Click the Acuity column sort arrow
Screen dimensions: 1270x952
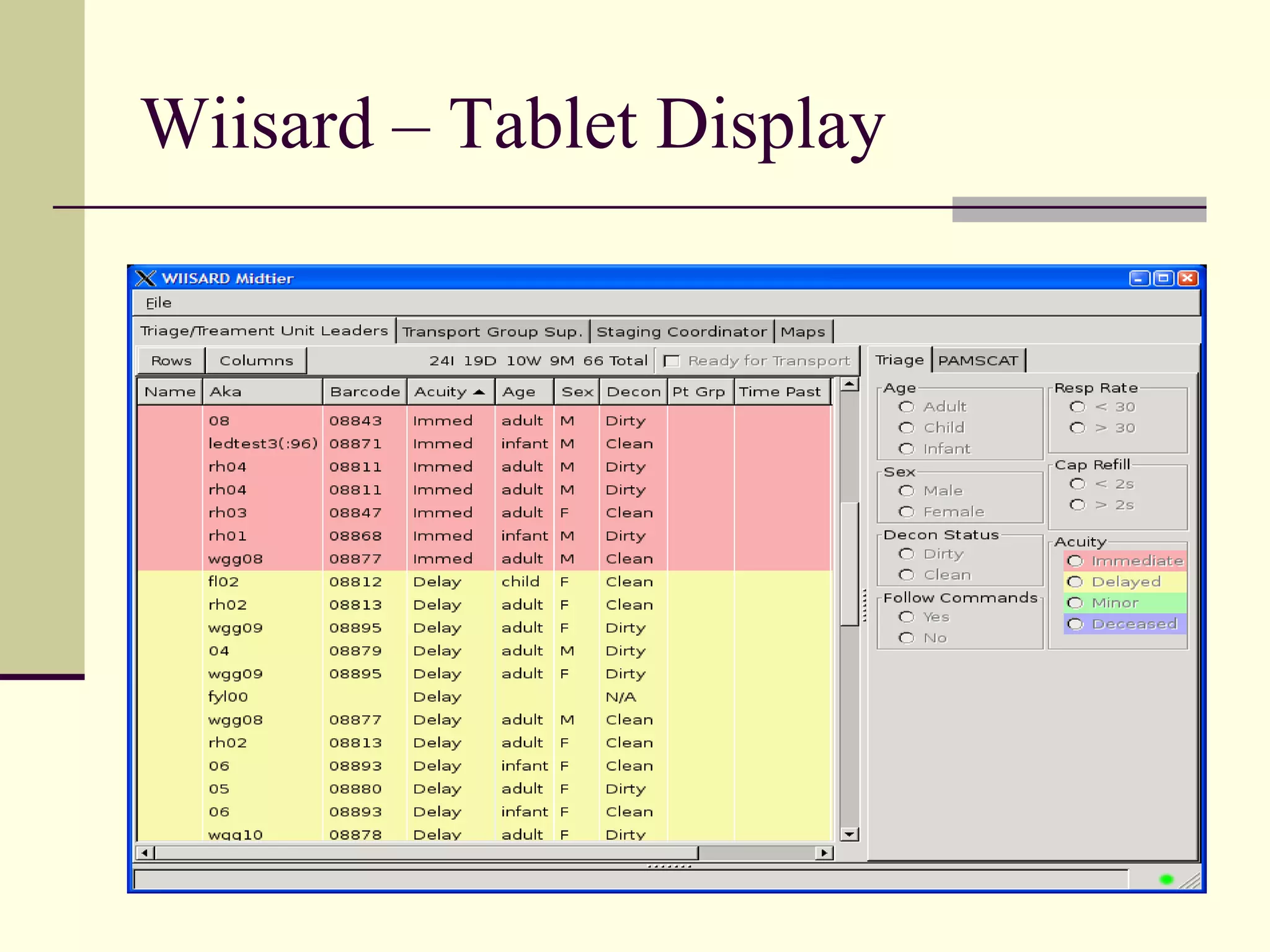pyautogui.click(x=479, y=392)
